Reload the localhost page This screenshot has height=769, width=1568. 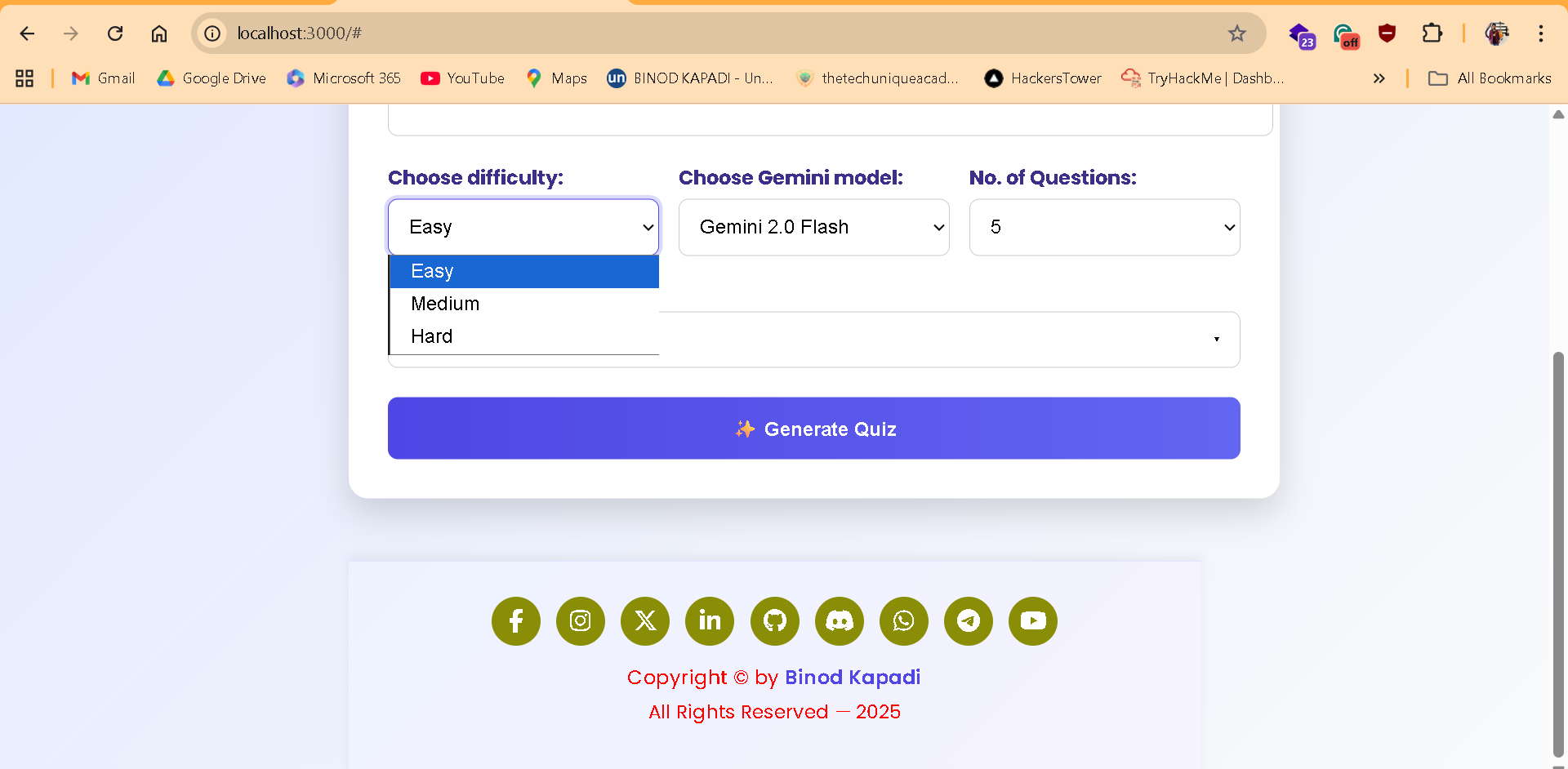[x=115, y=33]
